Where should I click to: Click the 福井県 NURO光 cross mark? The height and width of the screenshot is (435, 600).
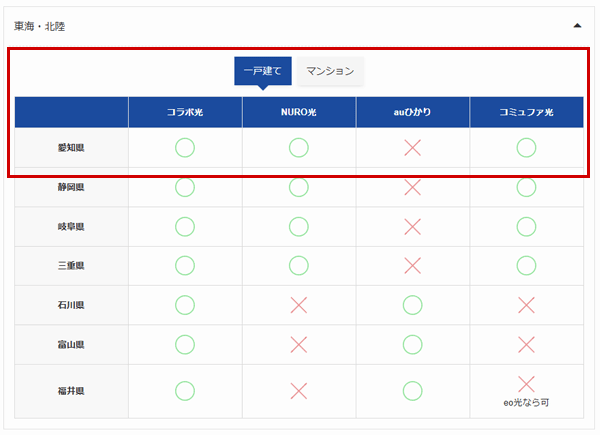click(298, 391)
